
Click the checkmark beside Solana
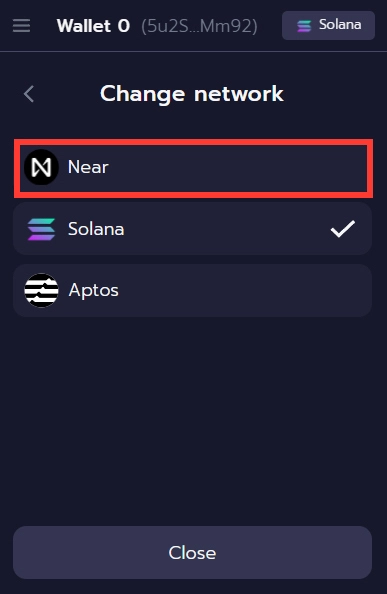coord(343,229)
